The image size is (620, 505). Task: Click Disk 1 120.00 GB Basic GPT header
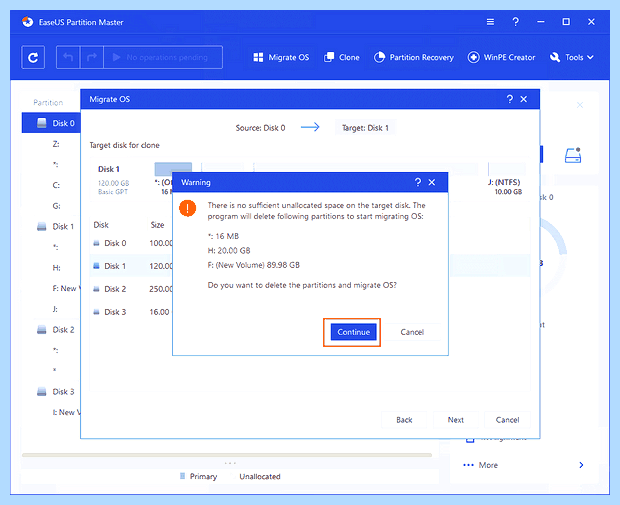[114, 180]
